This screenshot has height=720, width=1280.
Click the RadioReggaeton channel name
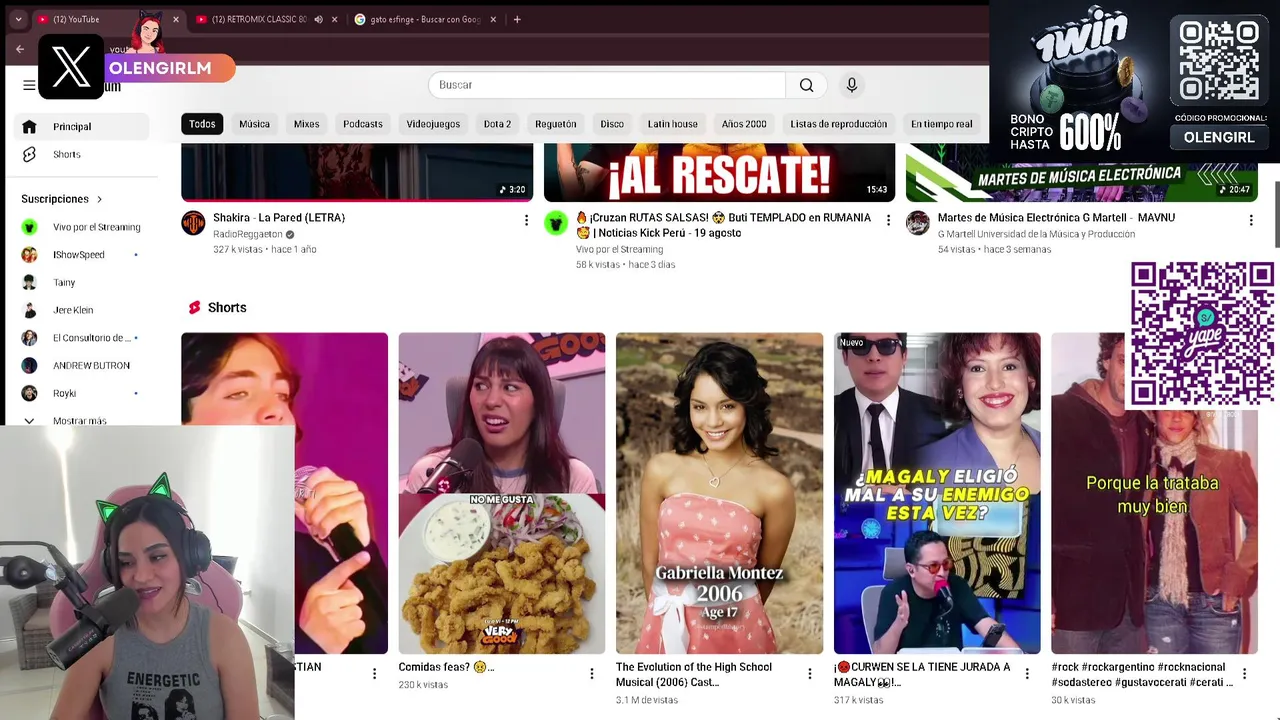(247, 234)
